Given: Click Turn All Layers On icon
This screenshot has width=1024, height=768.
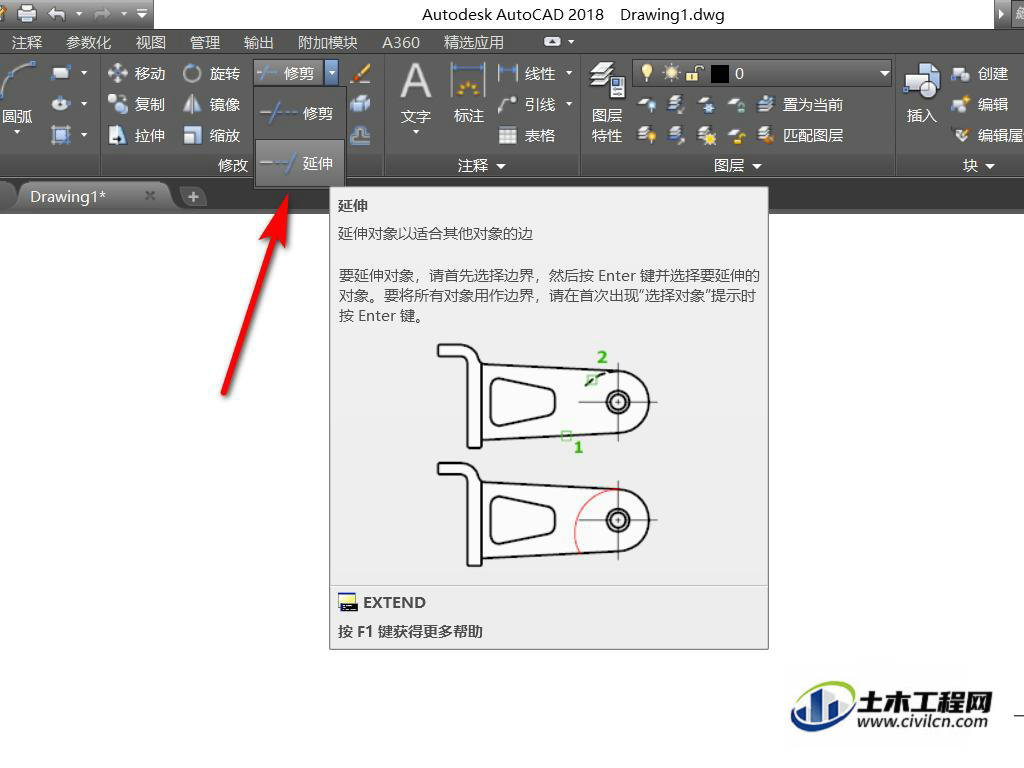Looking at the screenshot, I should click(647, 135).
